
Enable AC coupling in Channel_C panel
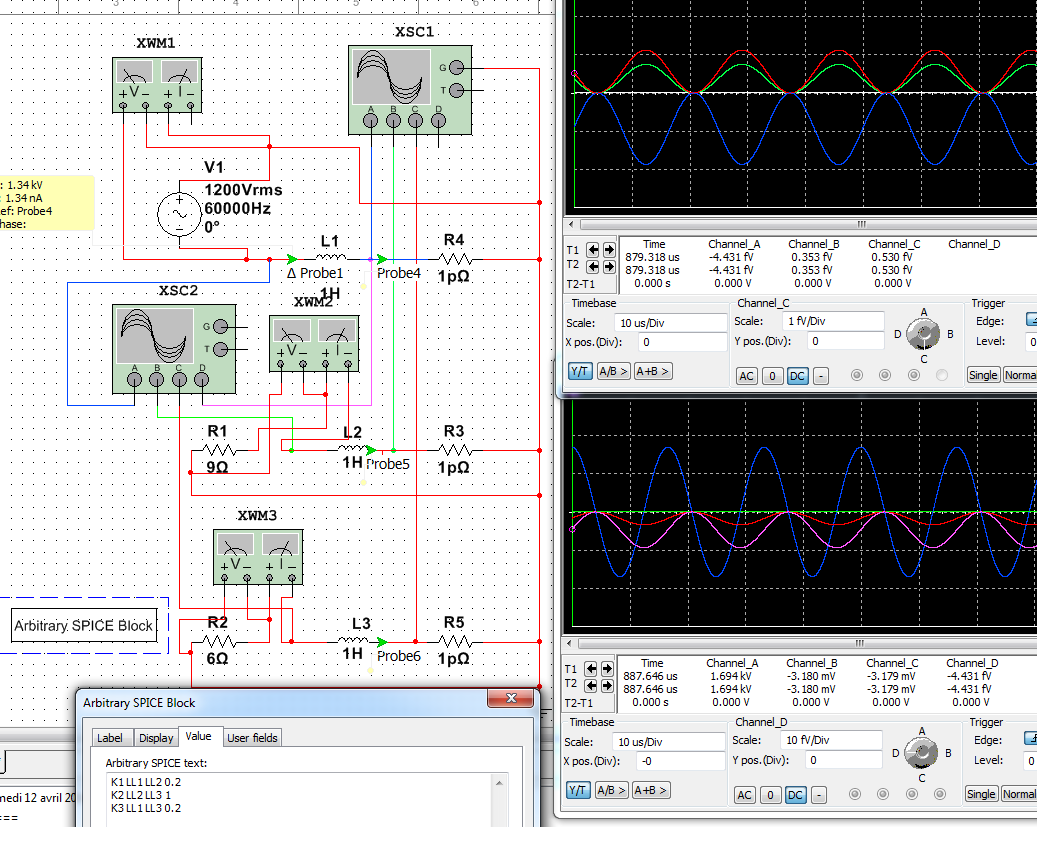pyautogui.click(x=746, y=375)
